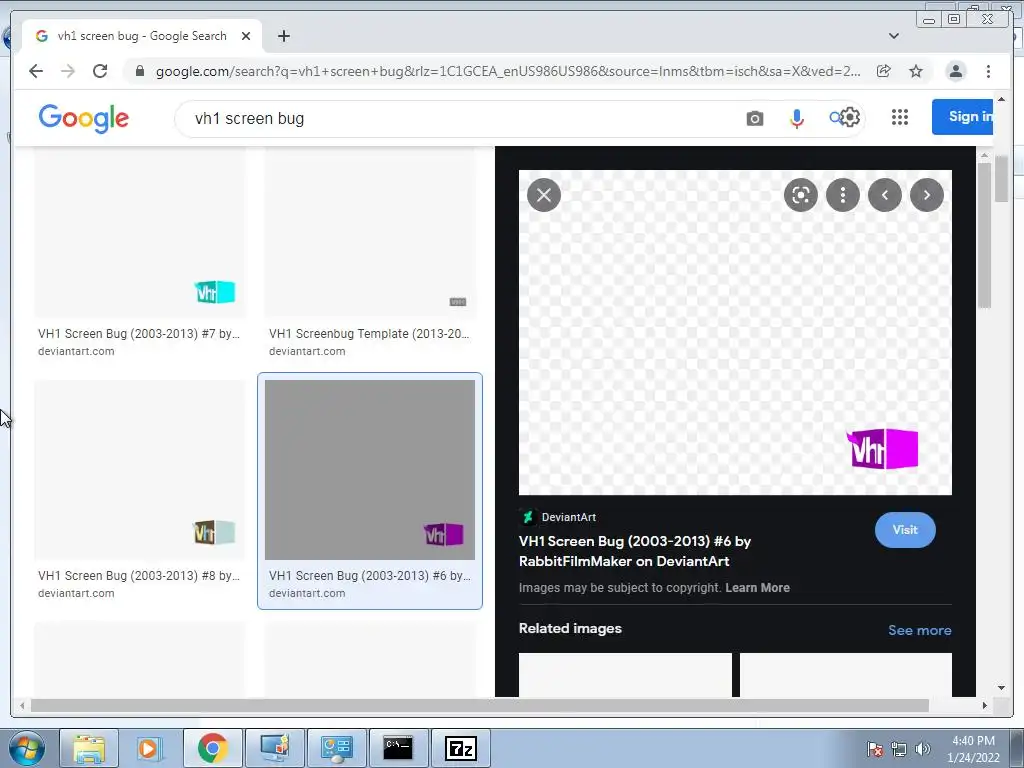Select the VH1 Screenbug Template thumbnail
The image size is (1024, 768).
370,232
